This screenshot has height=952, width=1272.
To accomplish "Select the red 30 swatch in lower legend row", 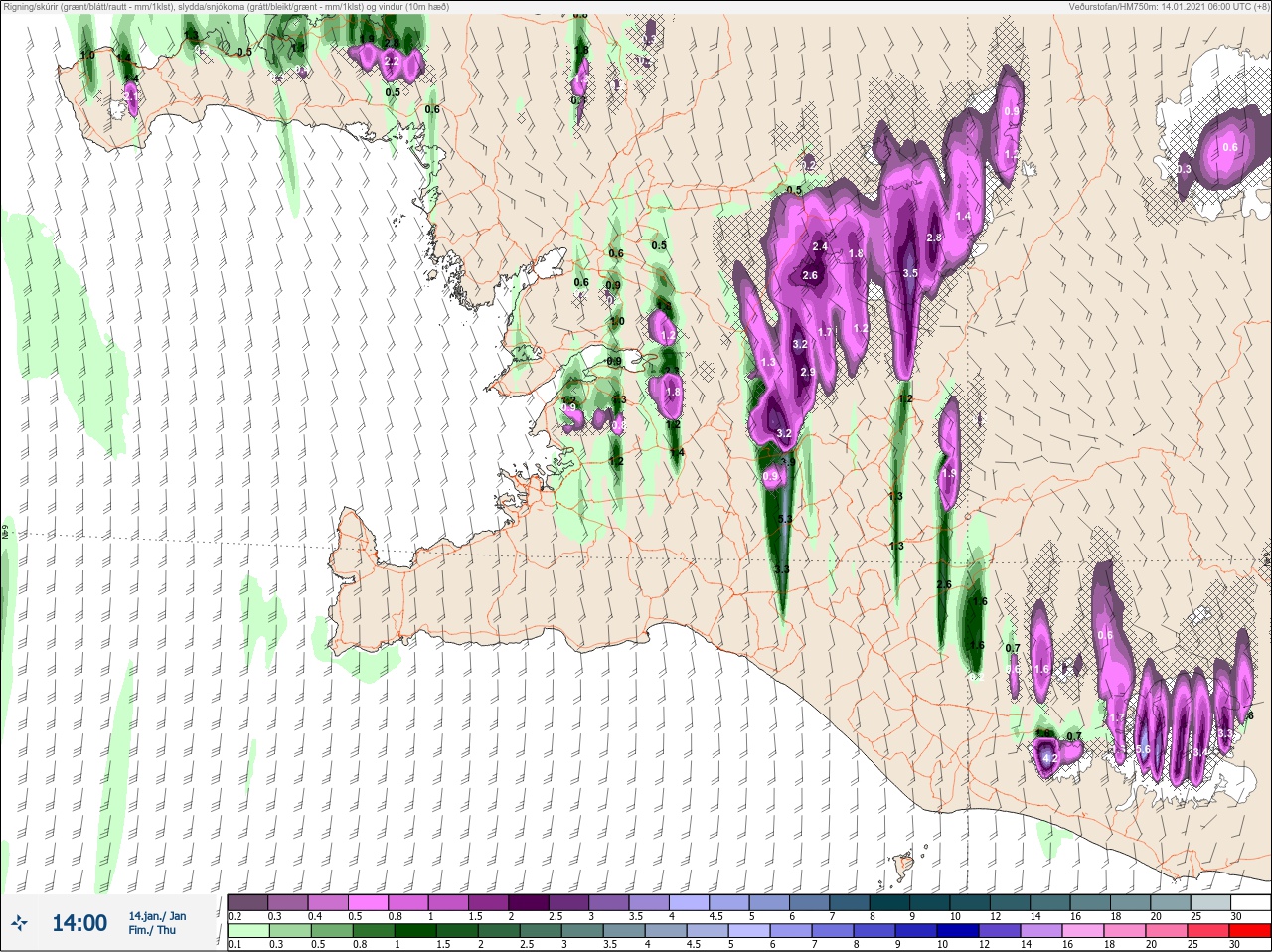I will click(1249, 931).
